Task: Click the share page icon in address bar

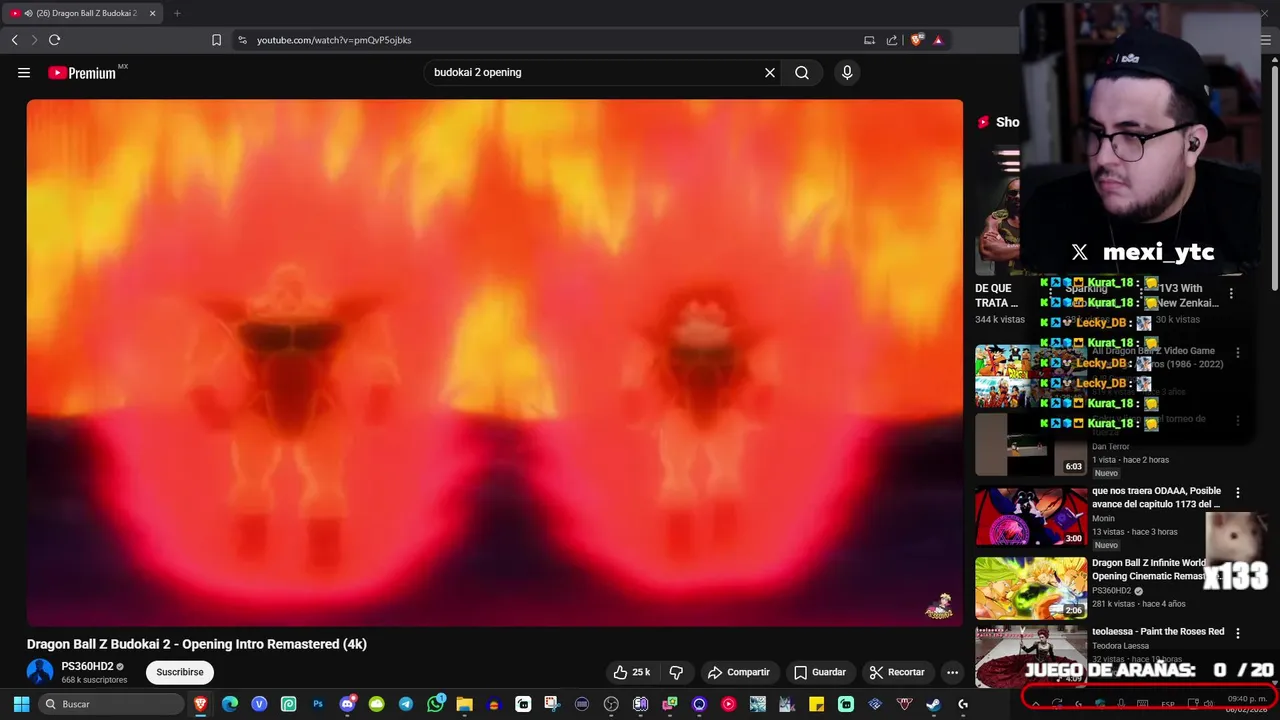Action: (x=892, y=40)
